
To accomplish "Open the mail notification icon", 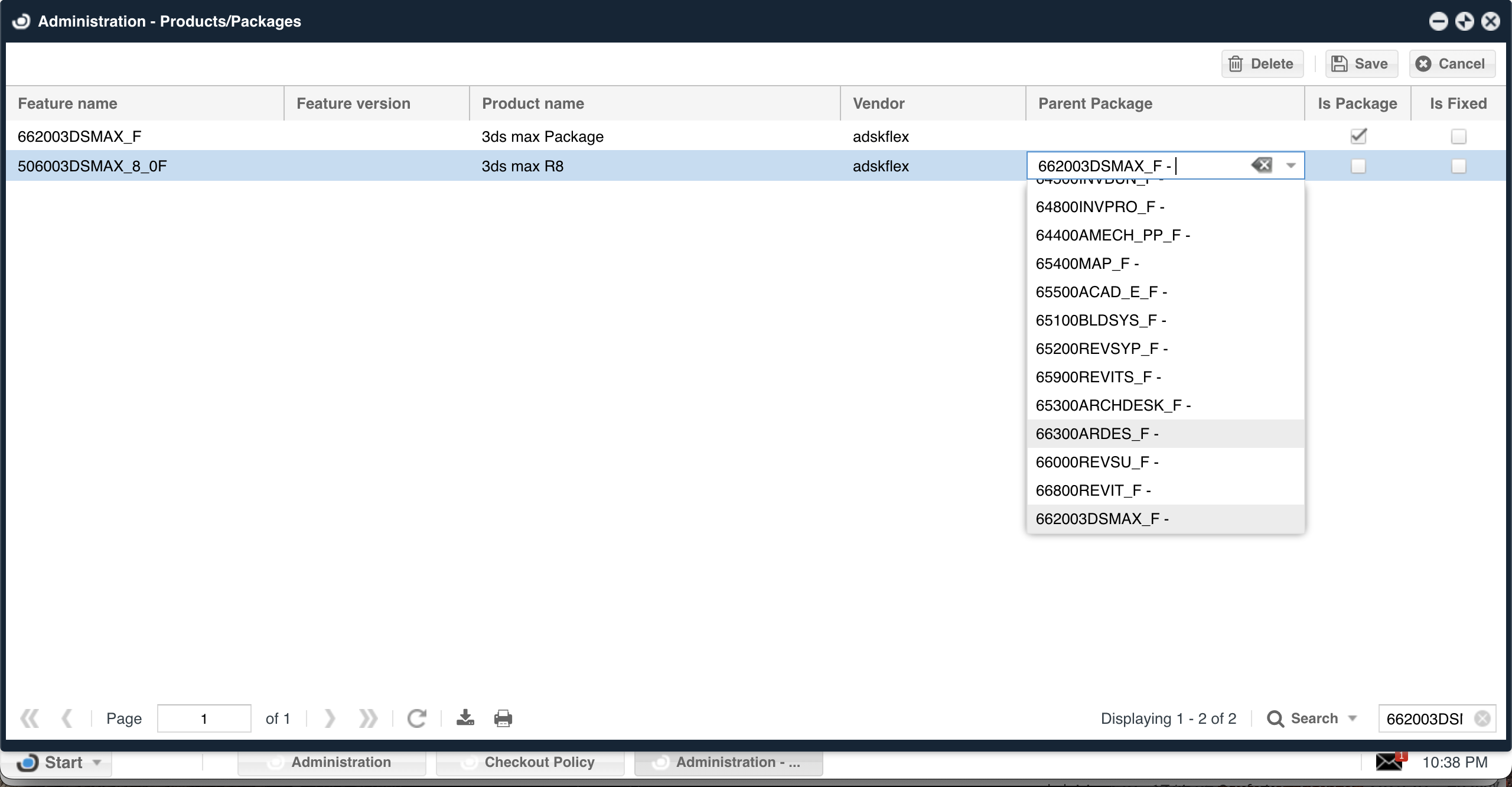I will 1389,762.
